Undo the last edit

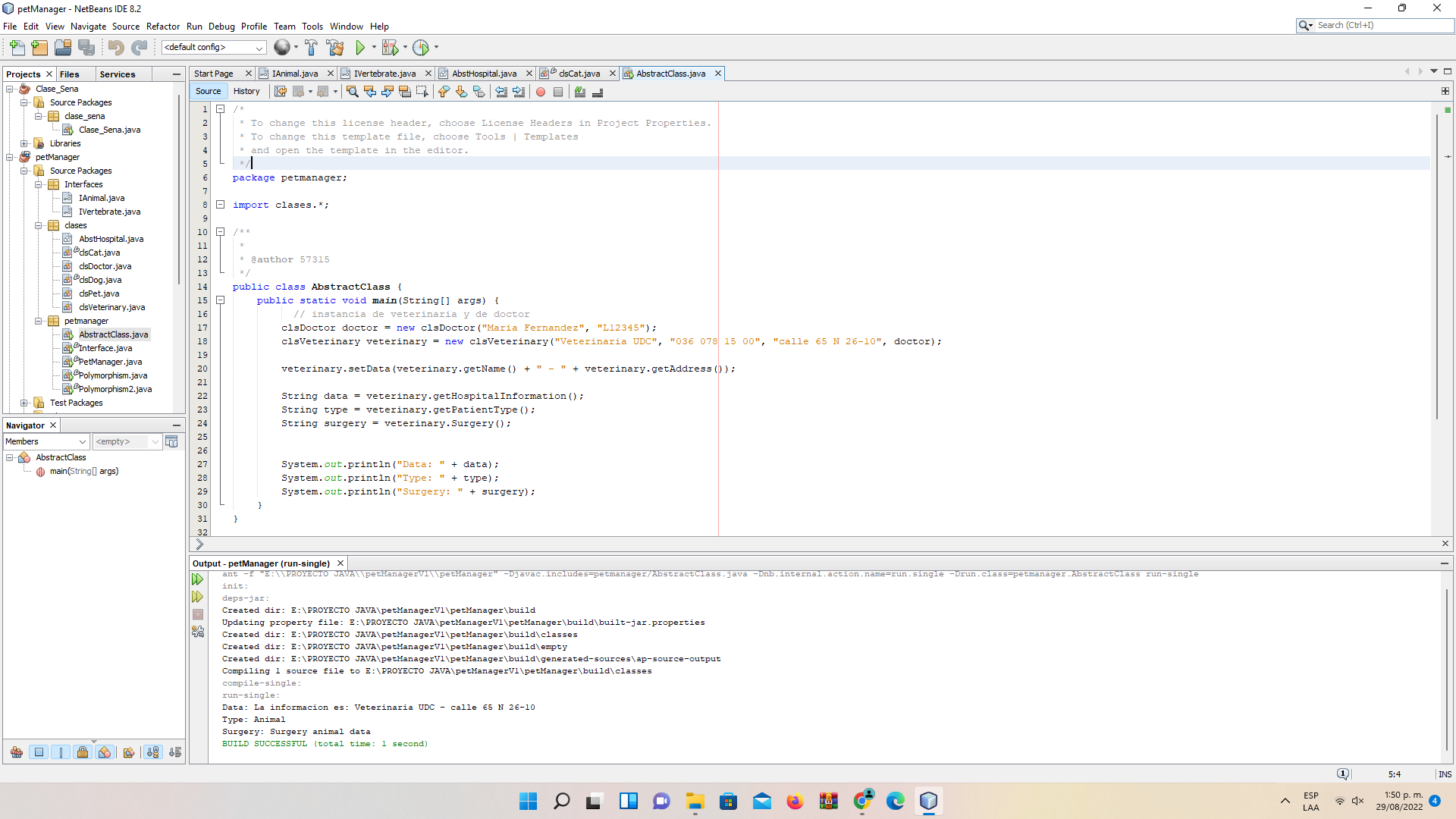pyautogui.click(x=115, y=47)
